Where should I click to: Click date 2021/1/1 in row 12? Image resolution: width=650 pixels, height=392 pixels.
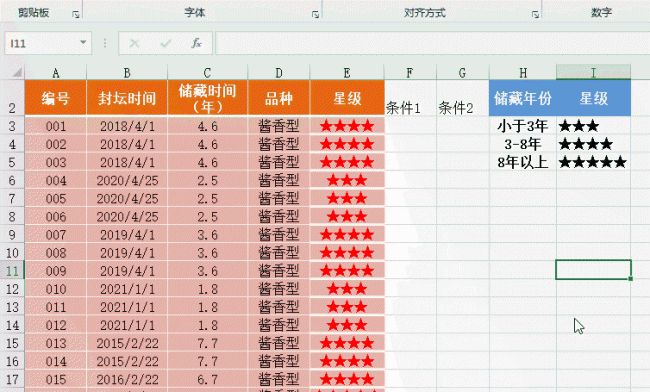click(x=127, y=289)
